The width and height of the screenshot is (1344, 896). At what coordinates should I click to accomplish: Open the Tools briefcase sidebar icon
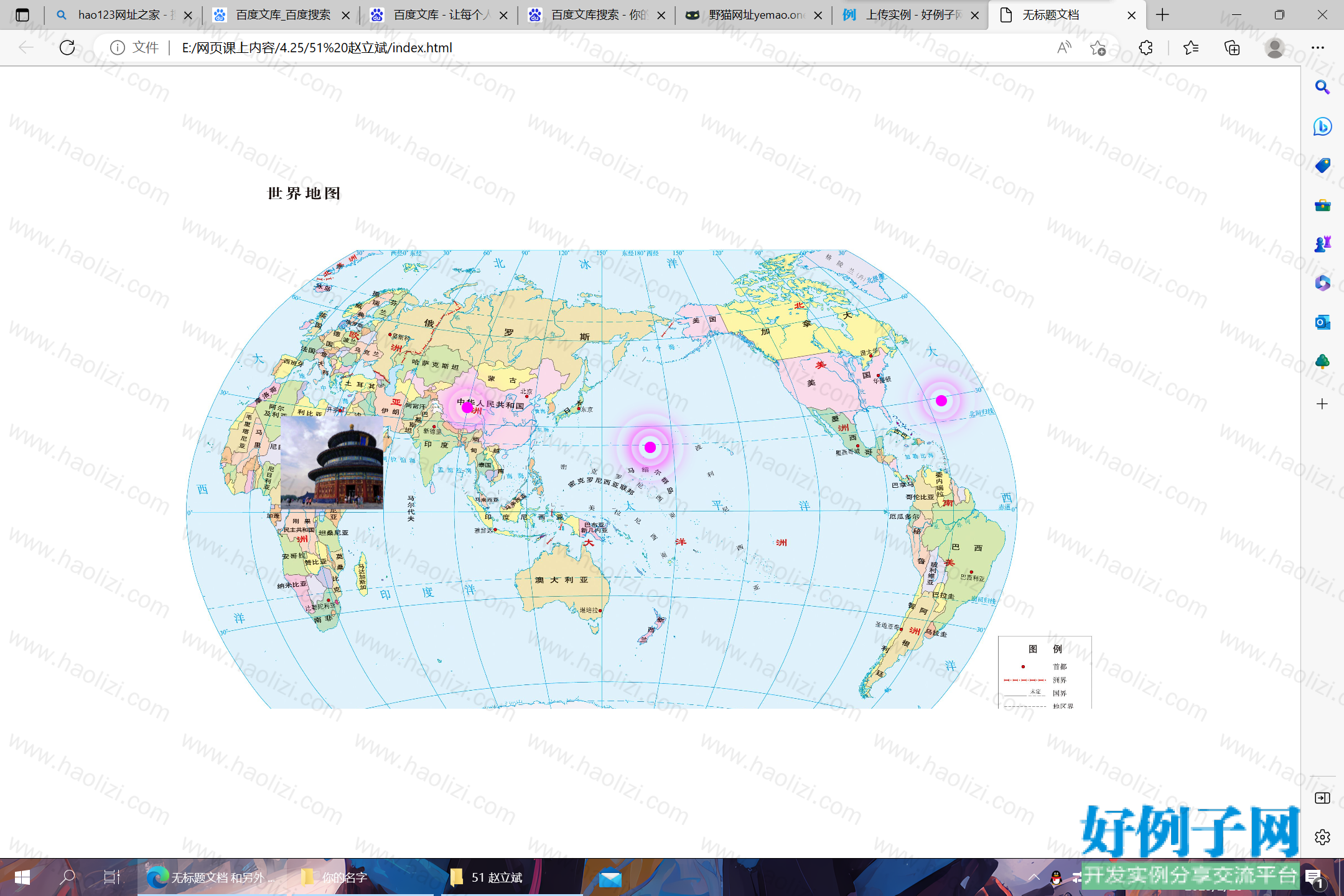coord(1322,205)
